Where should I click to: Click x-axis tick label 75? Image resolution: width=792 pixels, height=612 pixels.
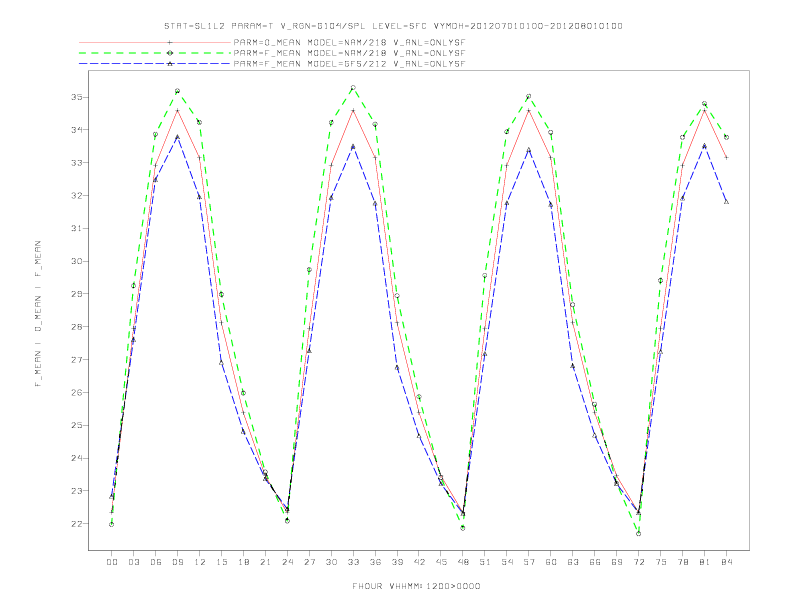click(661, 562)
